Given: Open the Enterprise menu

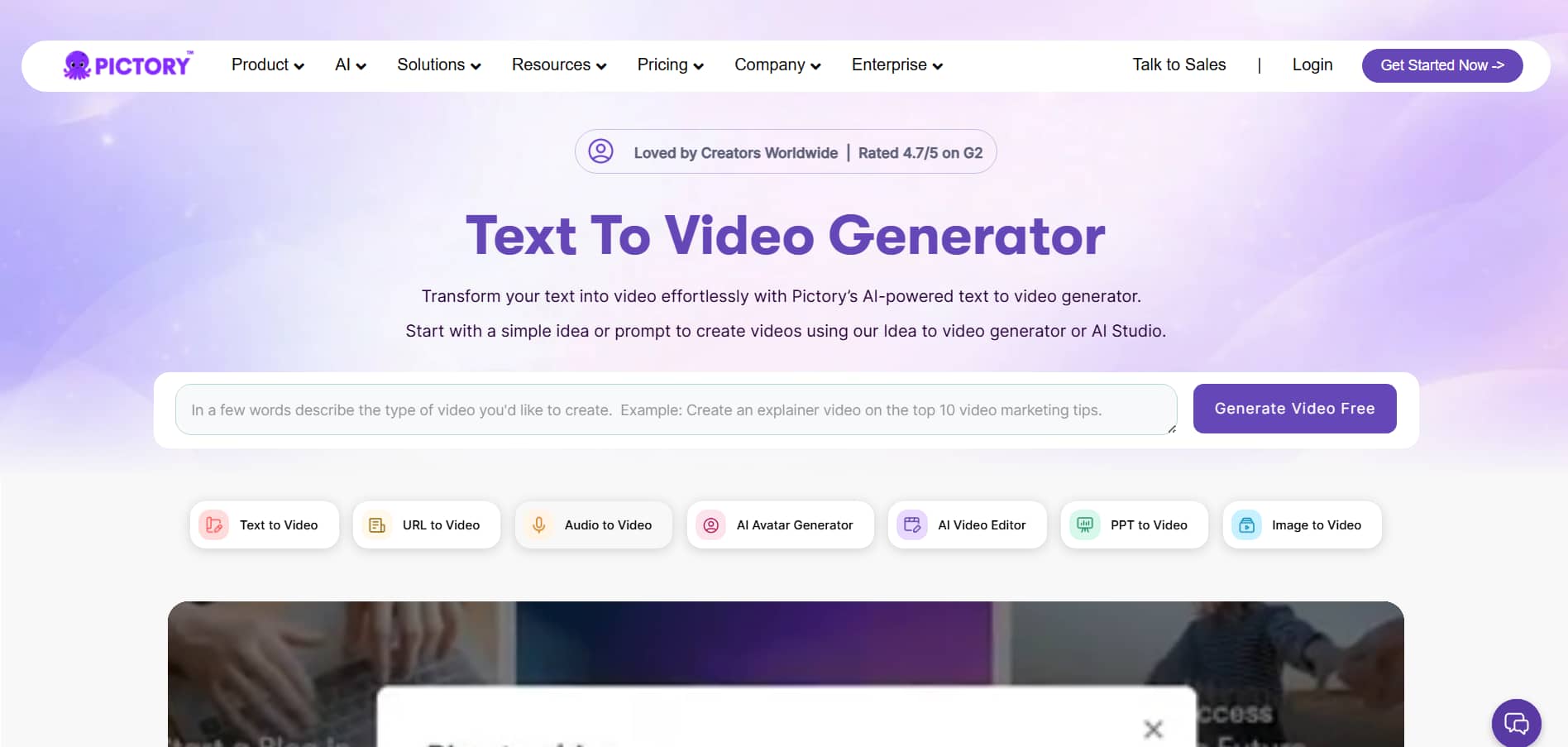Looking at the screenshot, I should (889, 65).
